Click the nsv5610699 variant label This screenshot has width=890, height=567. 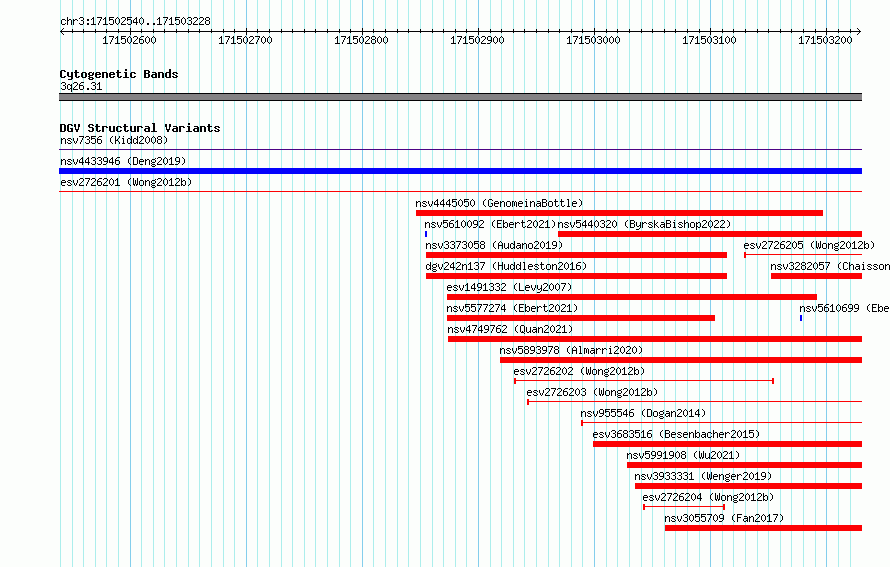pos(845,308)
